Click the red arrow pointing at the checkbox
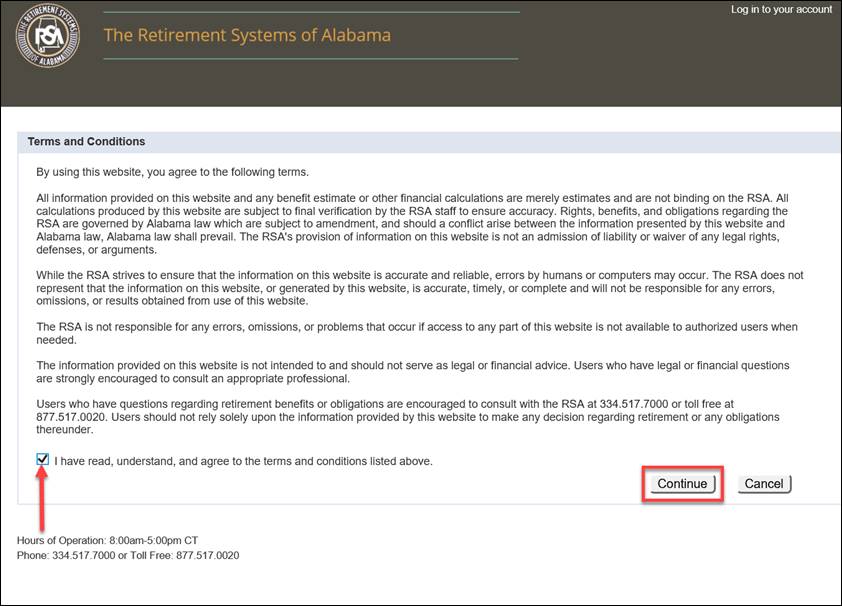 point(42,499)
